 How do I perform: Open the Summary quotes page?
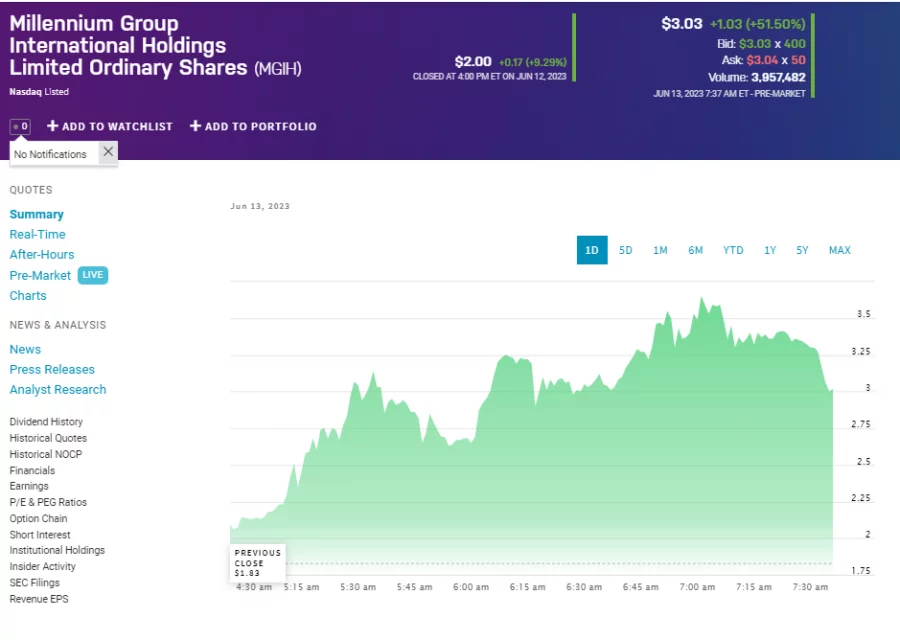tap(36, 214)
